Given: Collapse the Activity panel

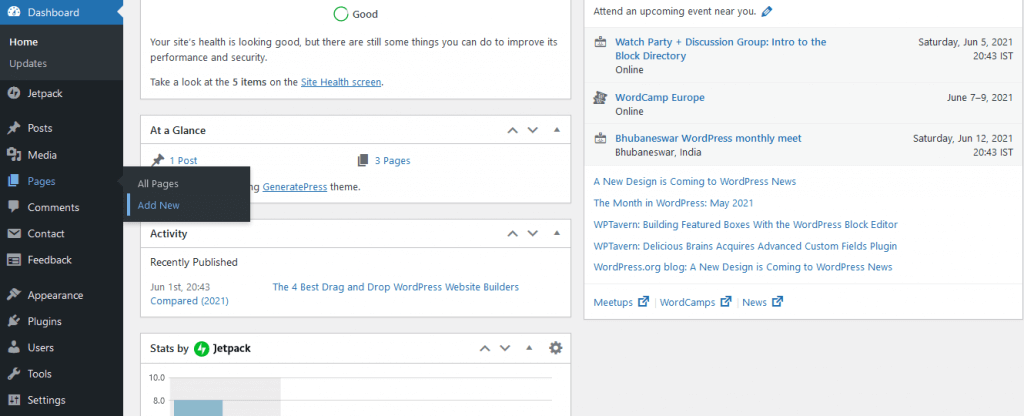Looking at the screenshot, I should [556, 233].
